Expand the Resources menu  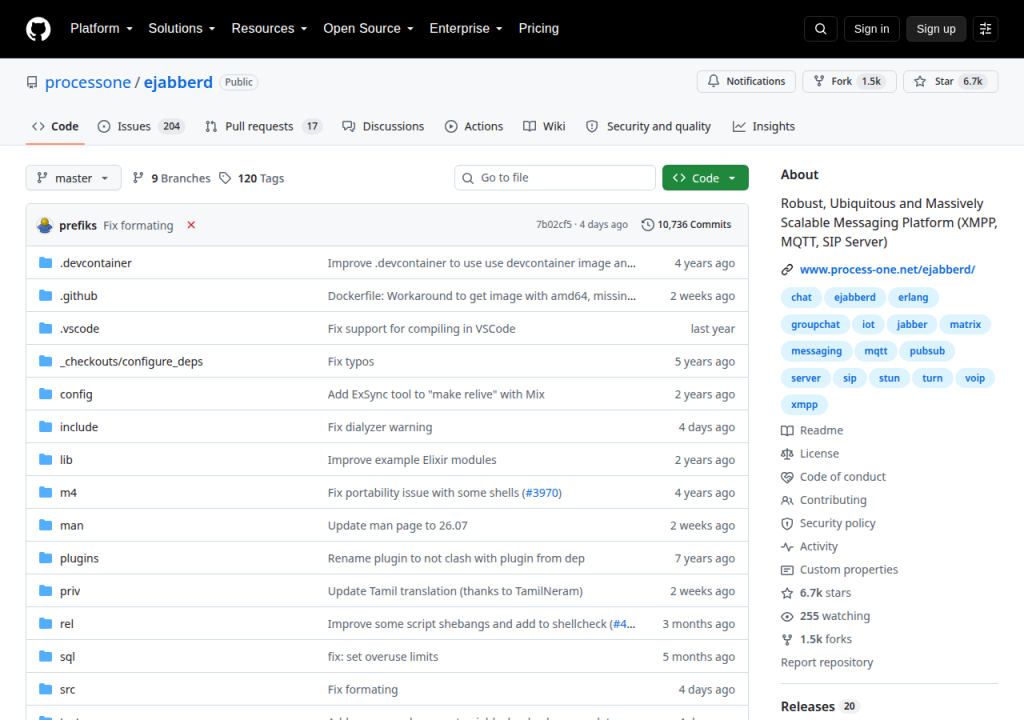[269, 29]
